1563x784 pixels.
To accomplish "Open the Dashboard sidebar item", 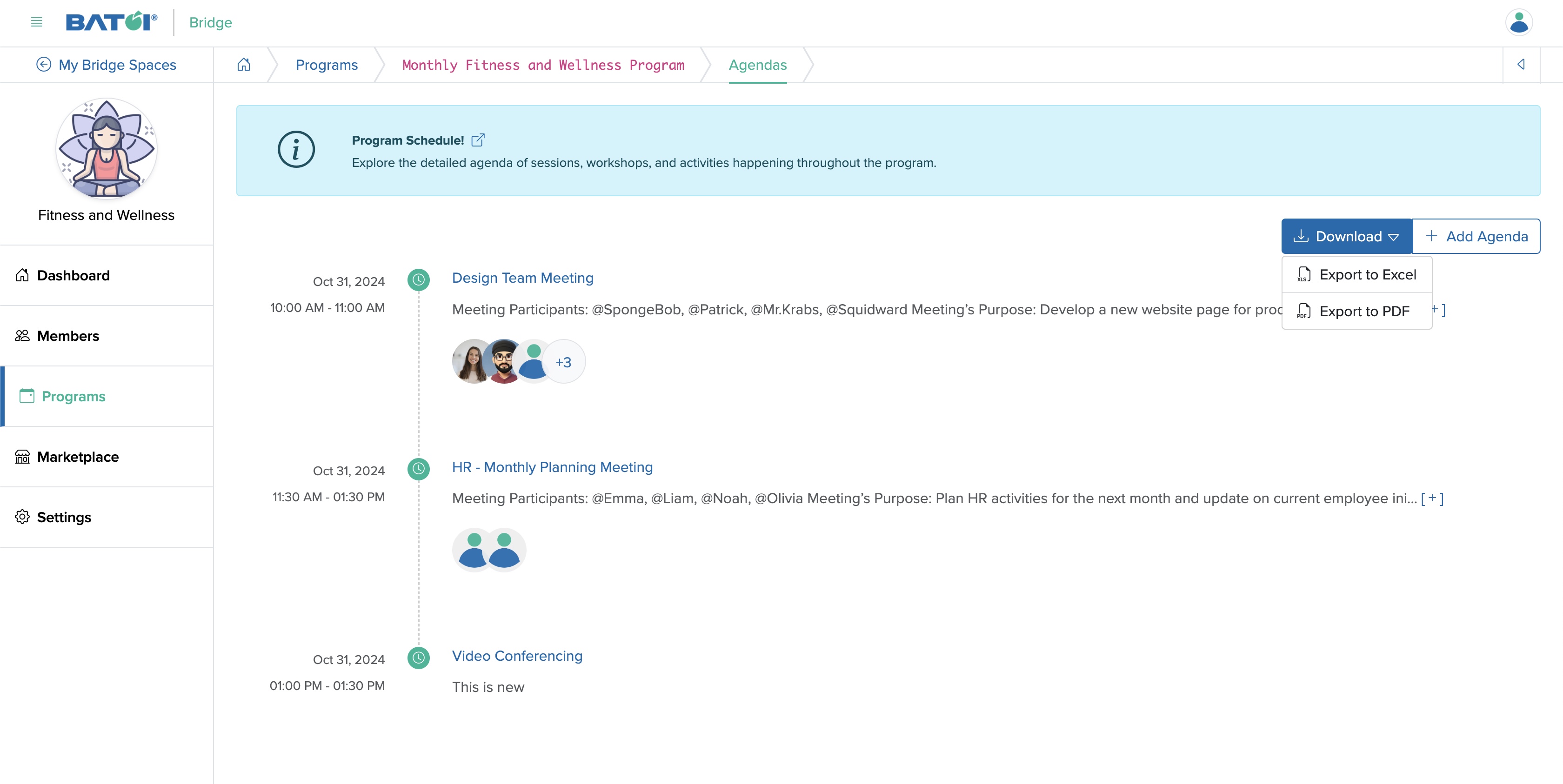I will point(107,275).
